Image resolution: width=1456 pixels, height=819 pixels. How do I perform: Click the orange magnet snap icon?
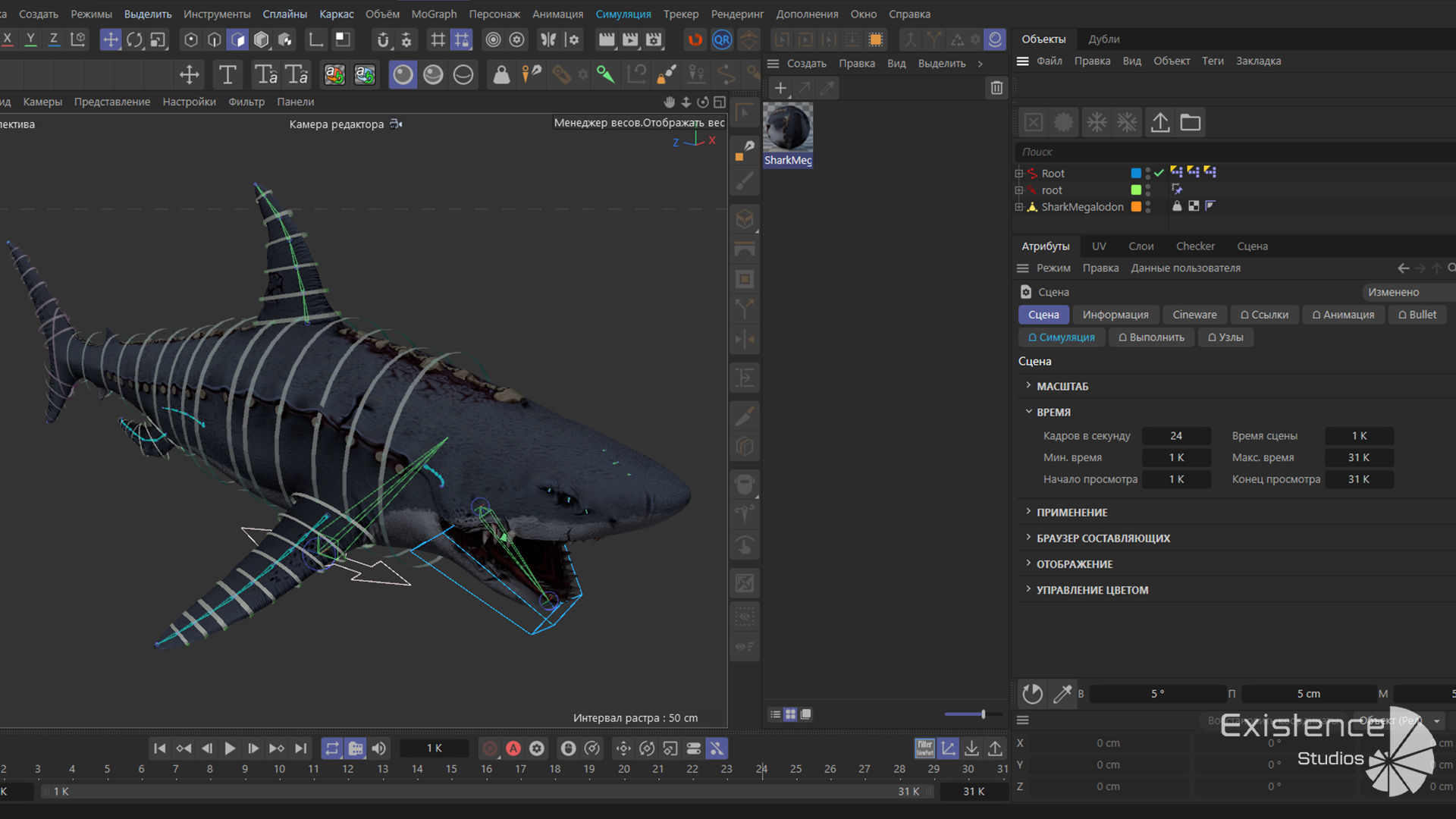pyautogui.click(x=695, y=39)
